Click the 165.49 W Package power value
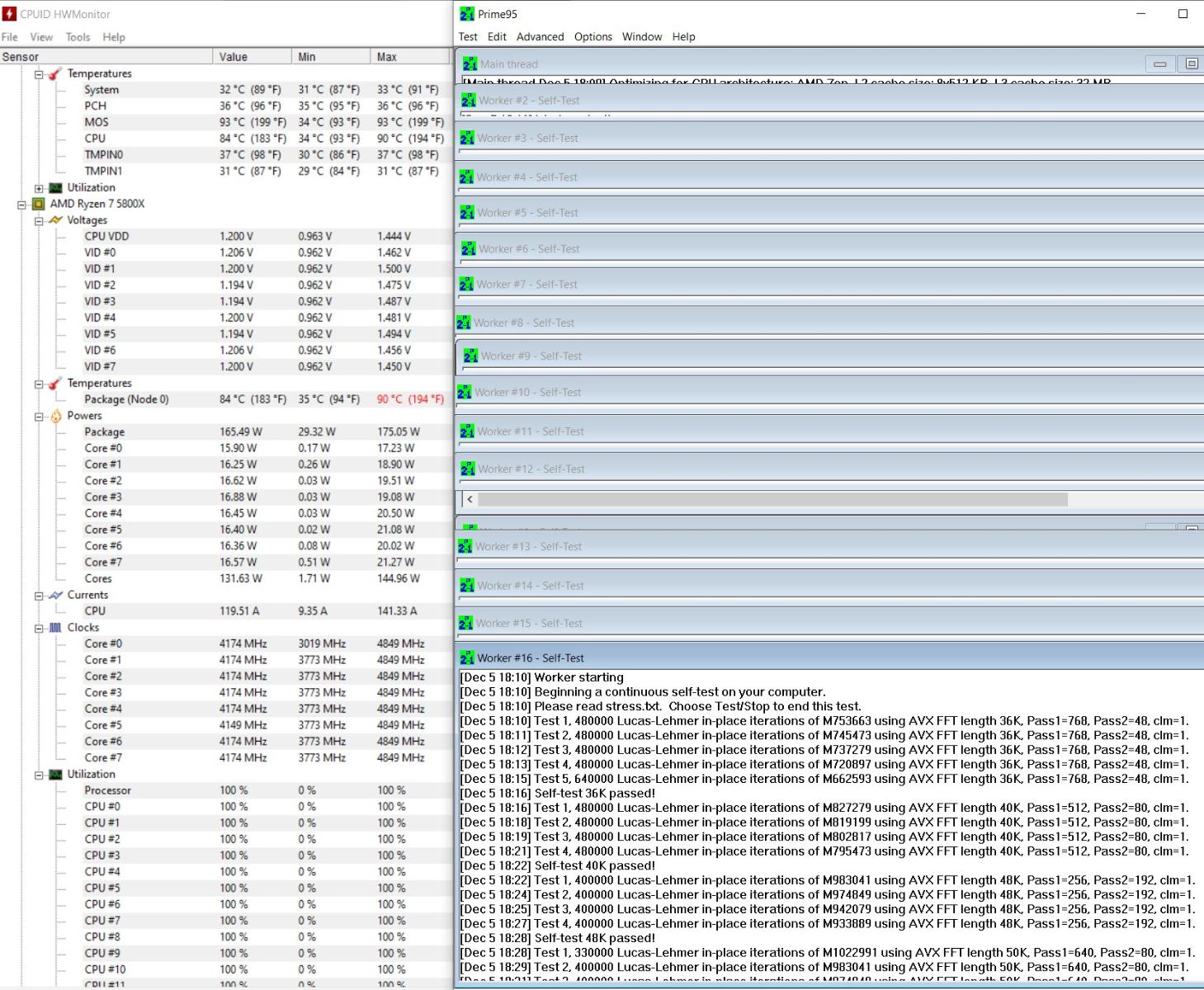Viewport: 1204px width, 990px height. click(241, 431)
